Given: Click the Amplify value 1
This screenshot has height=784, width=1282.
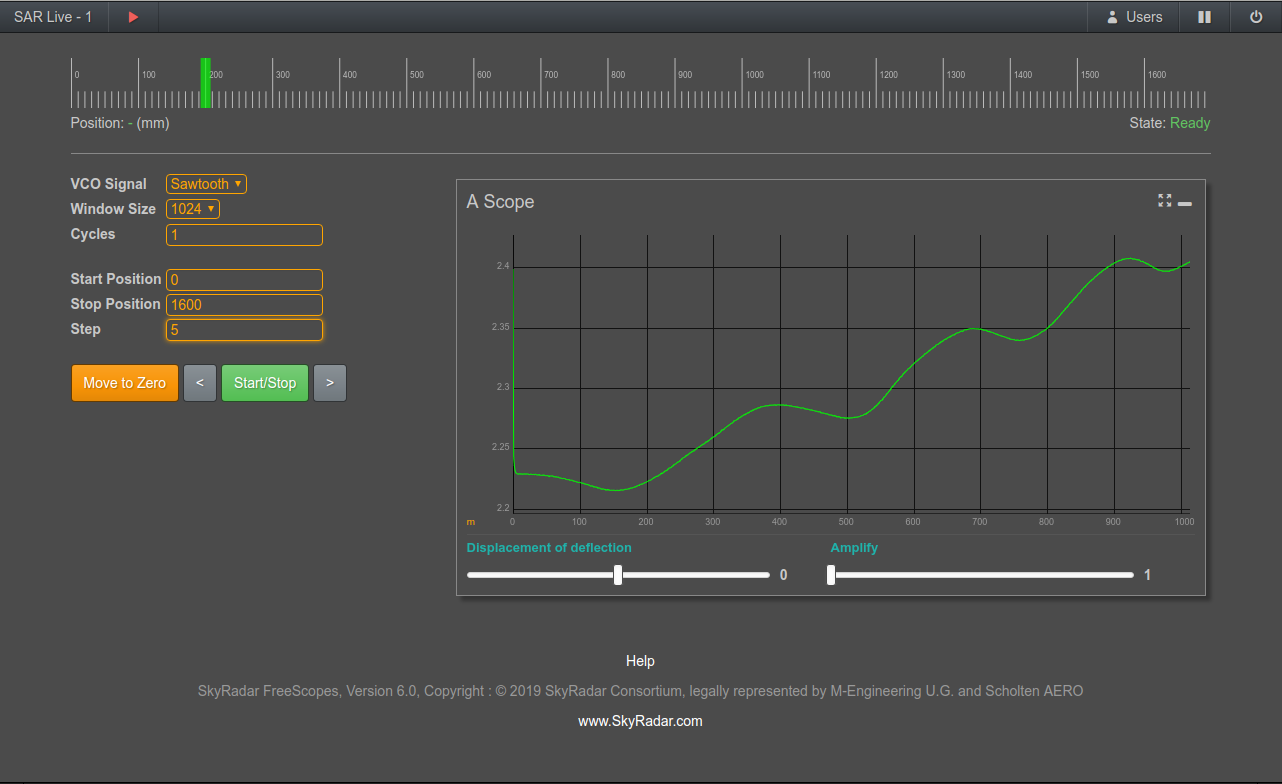Looking at the screenshot, I should click(1148, 575).
